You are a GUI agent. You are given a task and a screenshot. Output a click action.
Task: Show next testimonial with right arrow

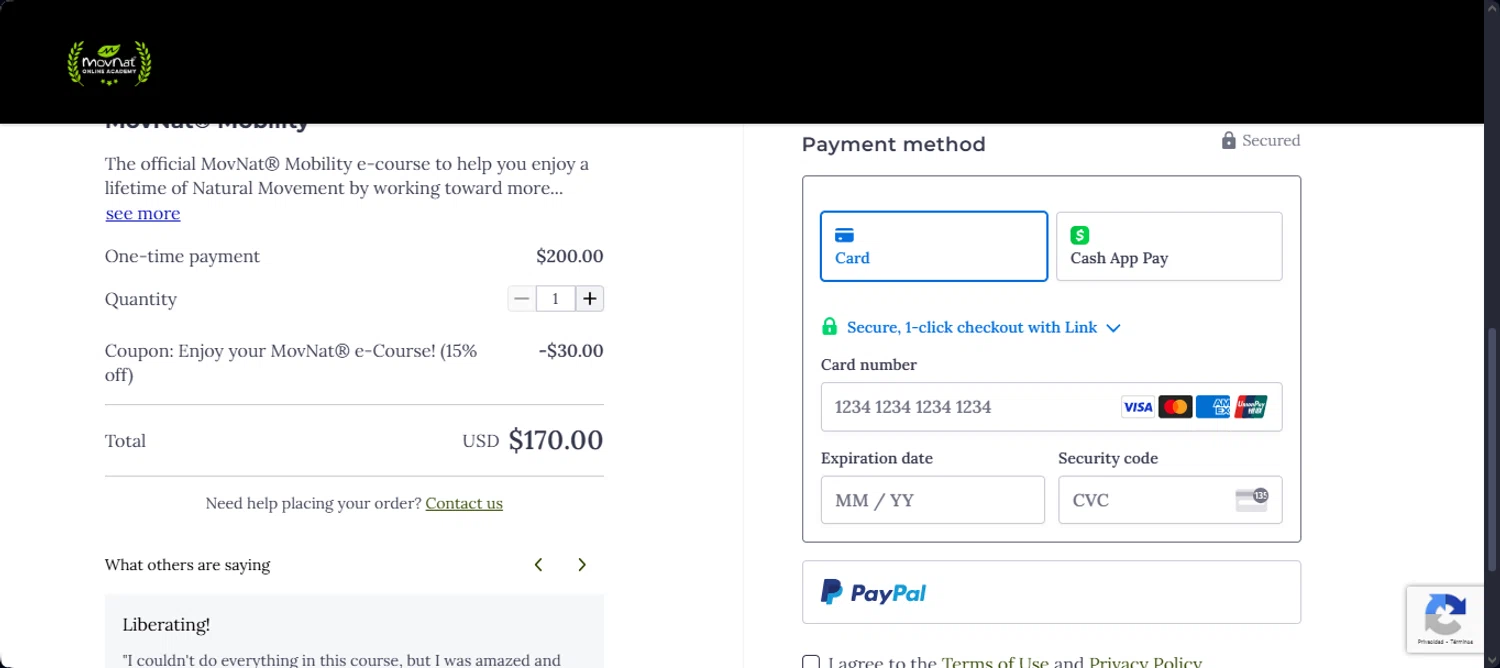pos(582,565)
